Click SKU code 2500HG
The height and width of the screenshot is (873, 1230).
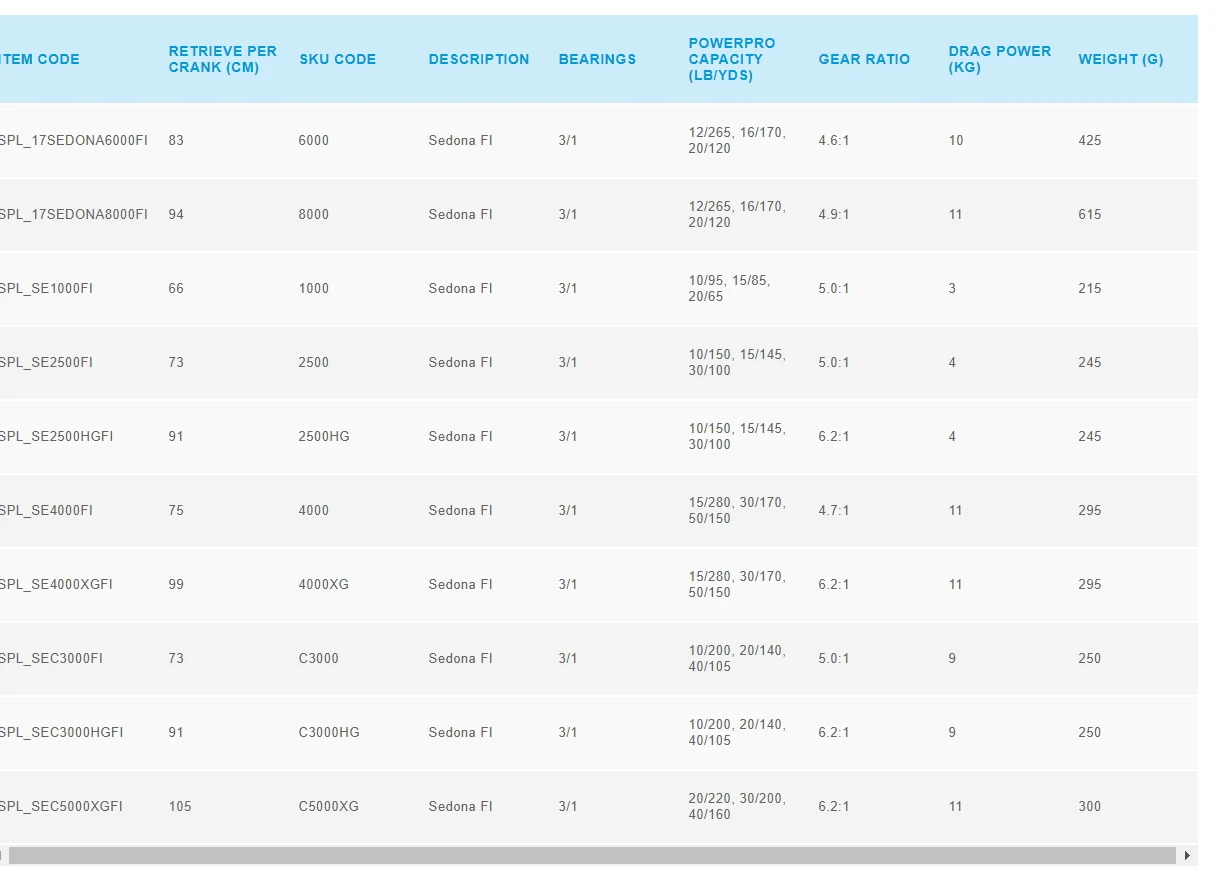[324, 436]
